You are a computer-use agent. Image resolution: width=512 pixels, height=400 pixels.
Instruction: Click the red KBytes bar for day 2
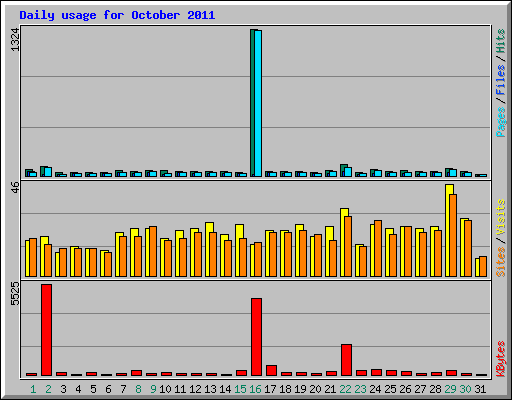pos(46,330)
